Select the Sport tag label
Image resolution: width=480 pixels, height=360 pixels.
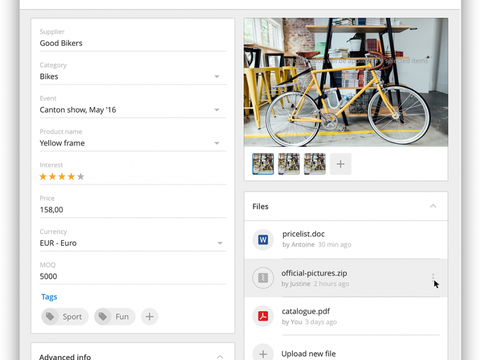click(72, 317)
